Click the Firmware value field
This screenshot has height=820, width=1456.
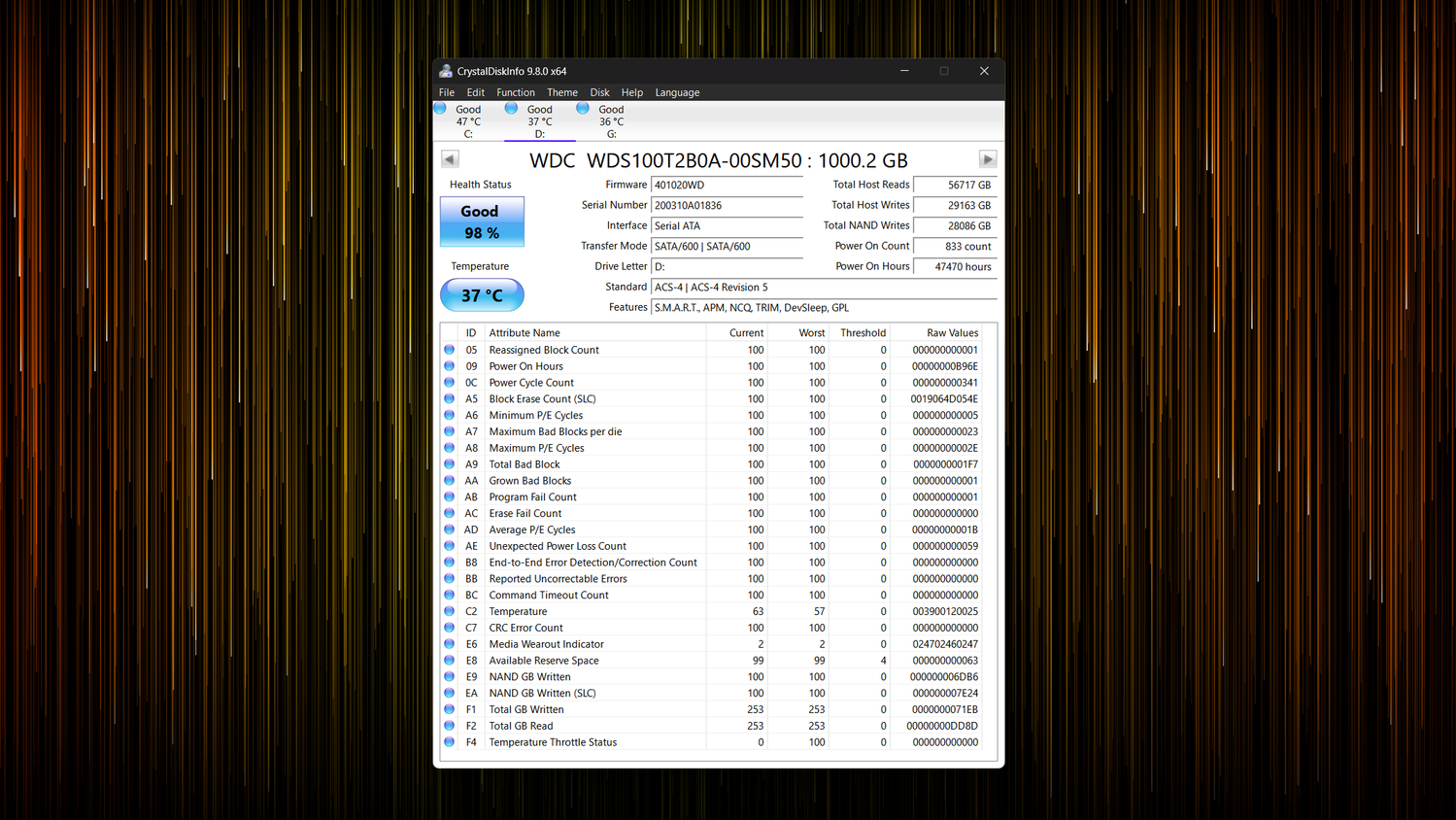pos(727,185)
